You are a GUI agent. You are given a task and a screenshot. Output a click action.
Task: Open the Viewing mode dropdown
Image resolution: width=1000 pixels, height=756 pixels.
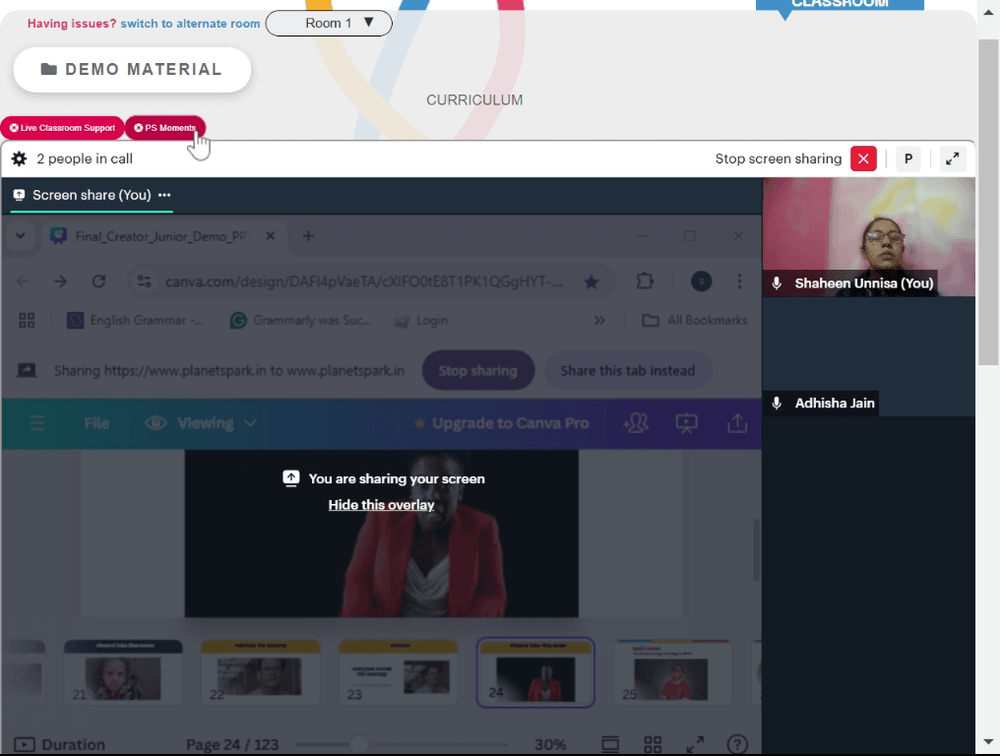[201, 423]
